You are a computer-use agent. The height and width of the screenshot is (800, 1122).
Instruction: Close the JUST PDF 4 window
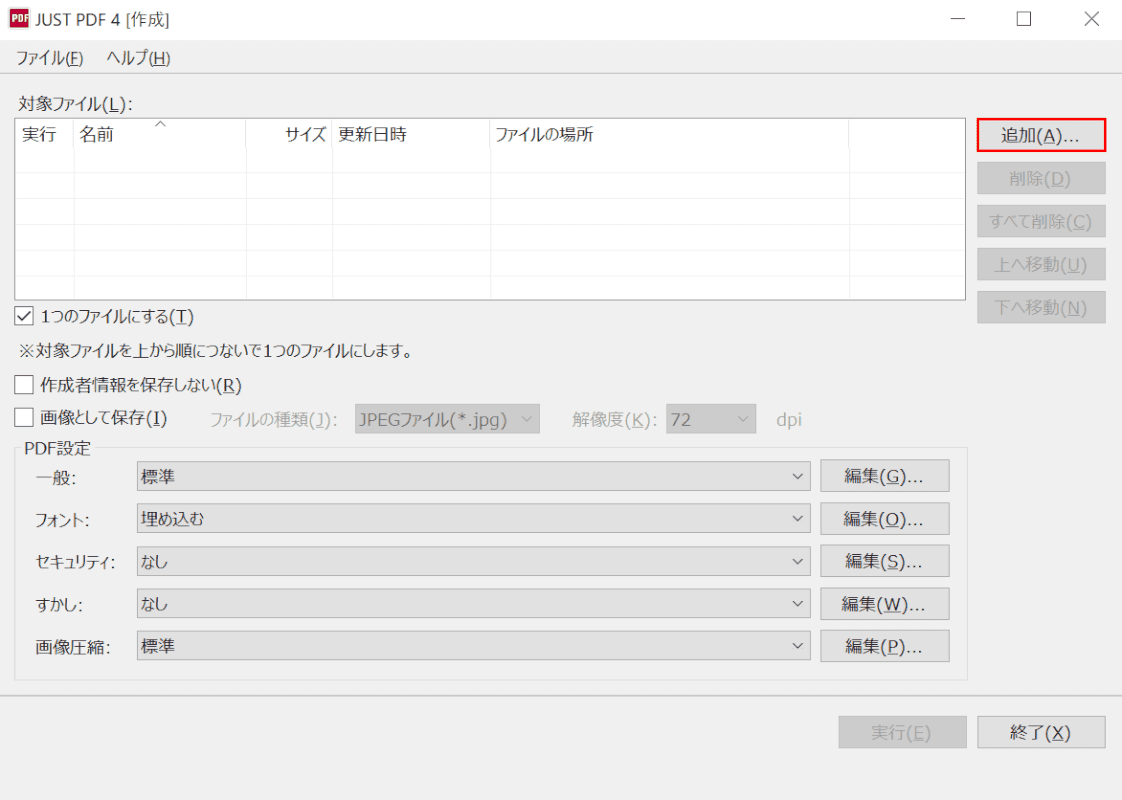point(1091,19)
